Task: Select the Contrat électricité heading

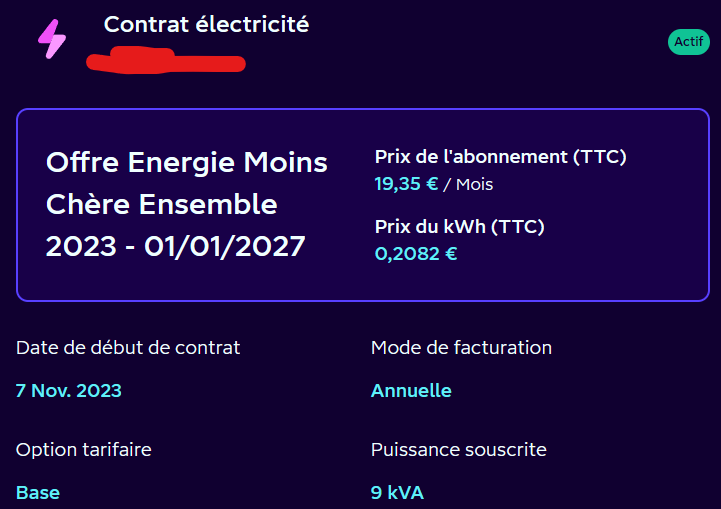Action: click(206, 25)
